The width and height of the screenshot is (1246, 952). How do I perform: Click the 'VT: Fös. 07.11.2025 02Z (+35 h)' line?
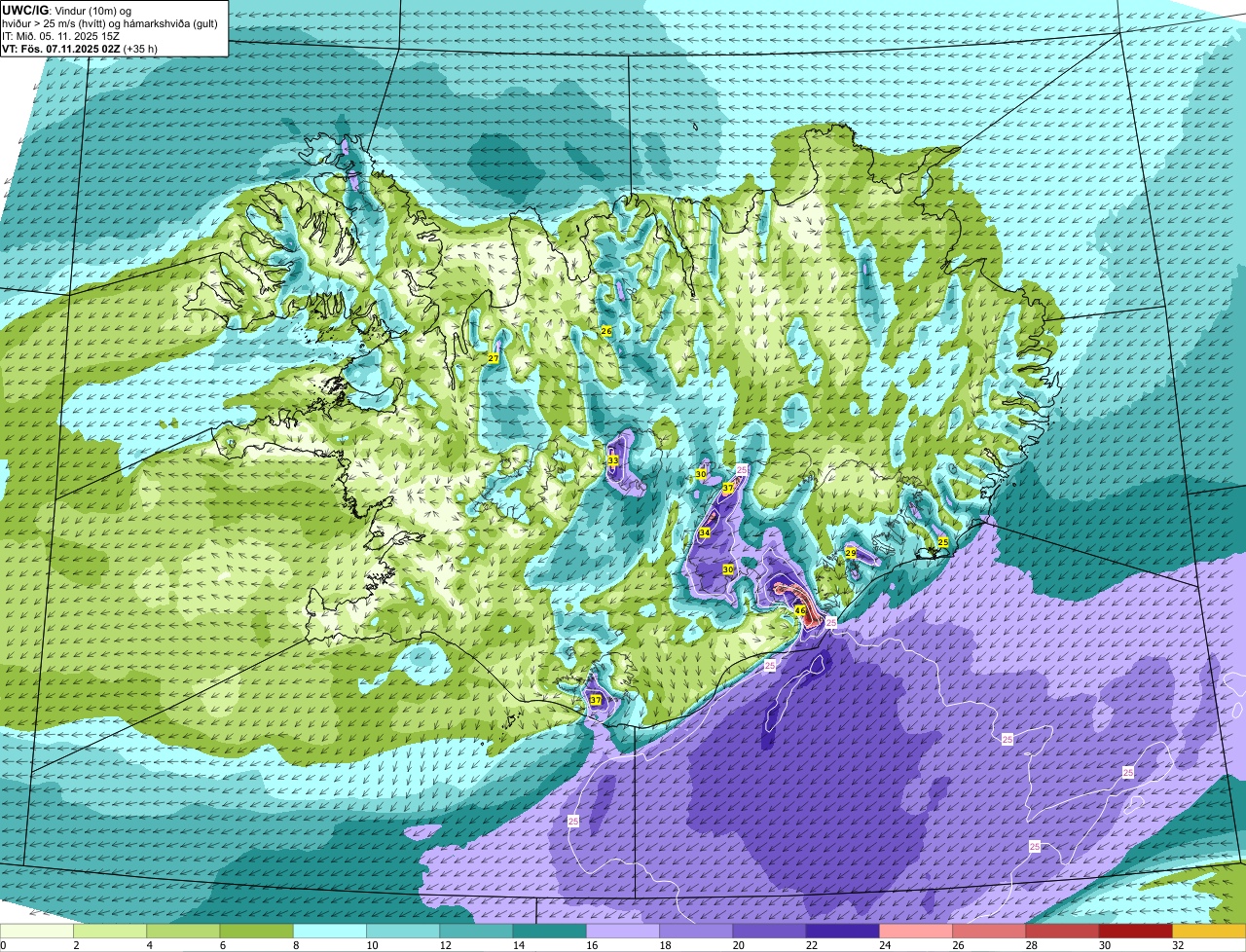click(80, 48)
